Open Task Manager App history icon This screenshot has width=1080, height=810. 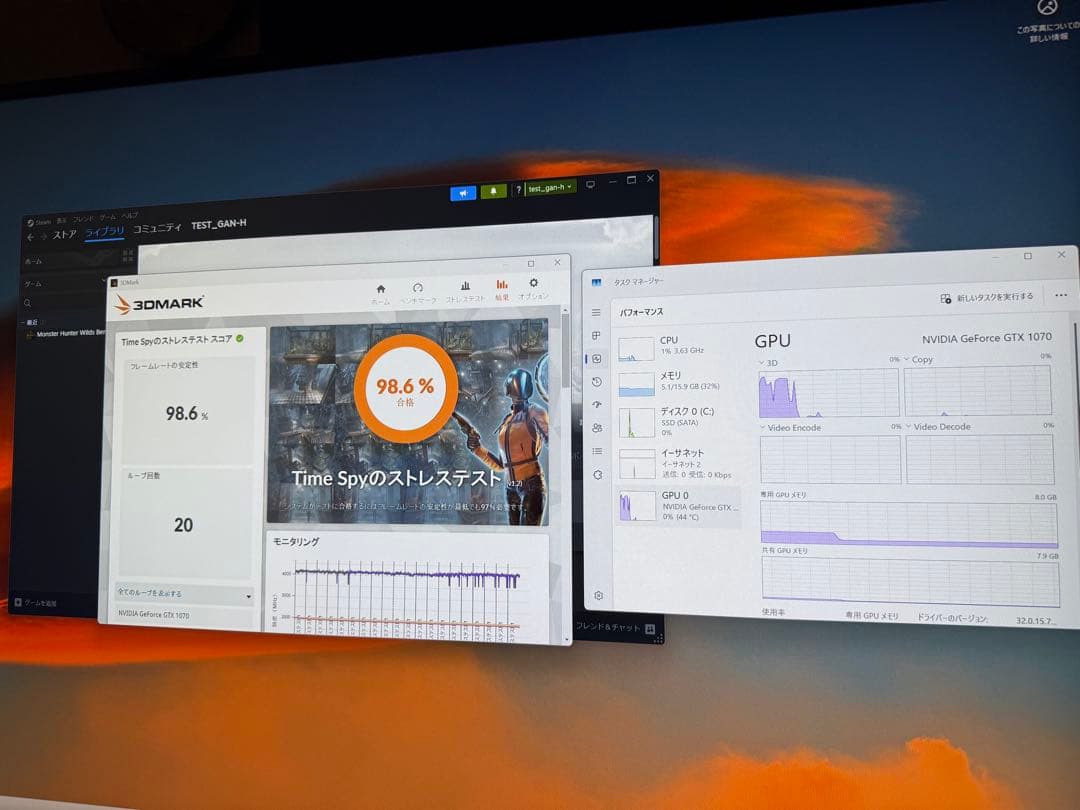click(597, 382)
